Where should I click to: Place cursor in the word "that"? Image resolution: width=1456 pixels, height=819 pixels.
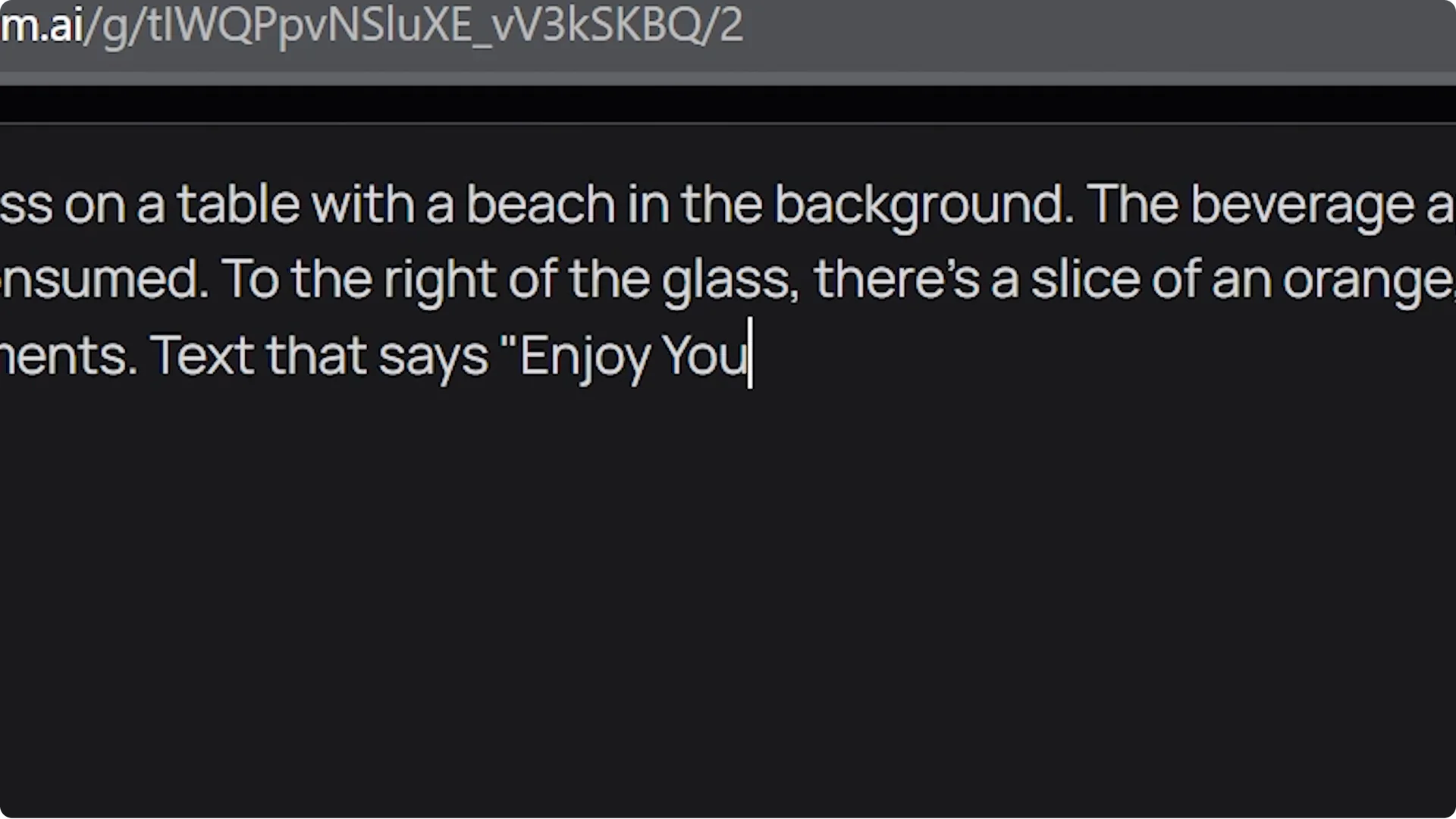click(x=316, y=355)
